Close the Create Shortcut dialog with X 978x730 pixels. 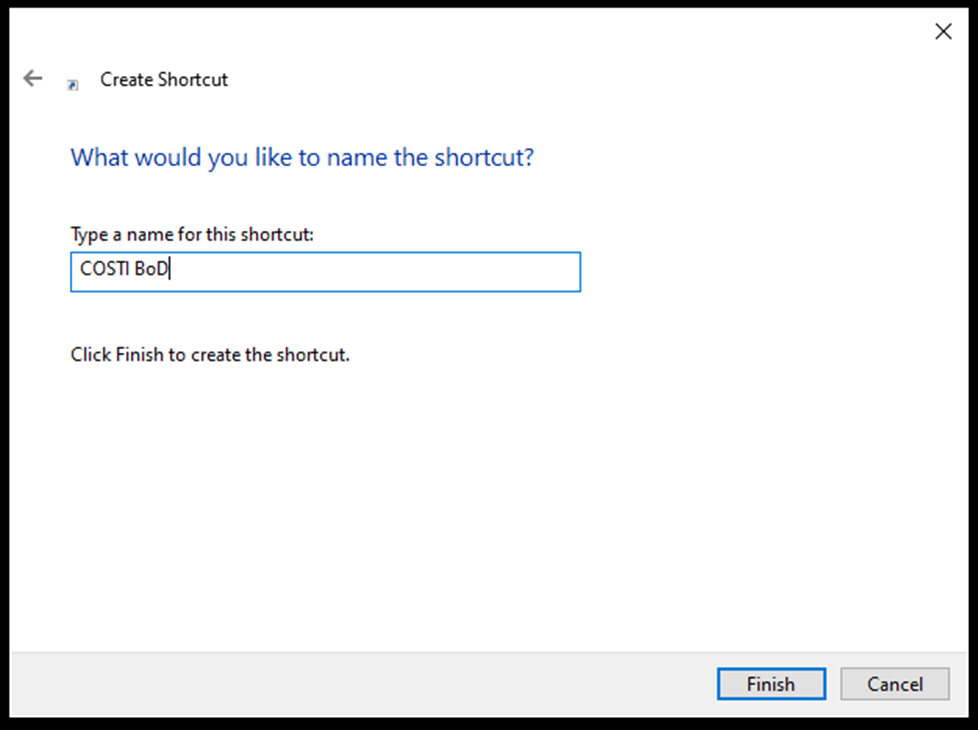(x=942, y=32)
